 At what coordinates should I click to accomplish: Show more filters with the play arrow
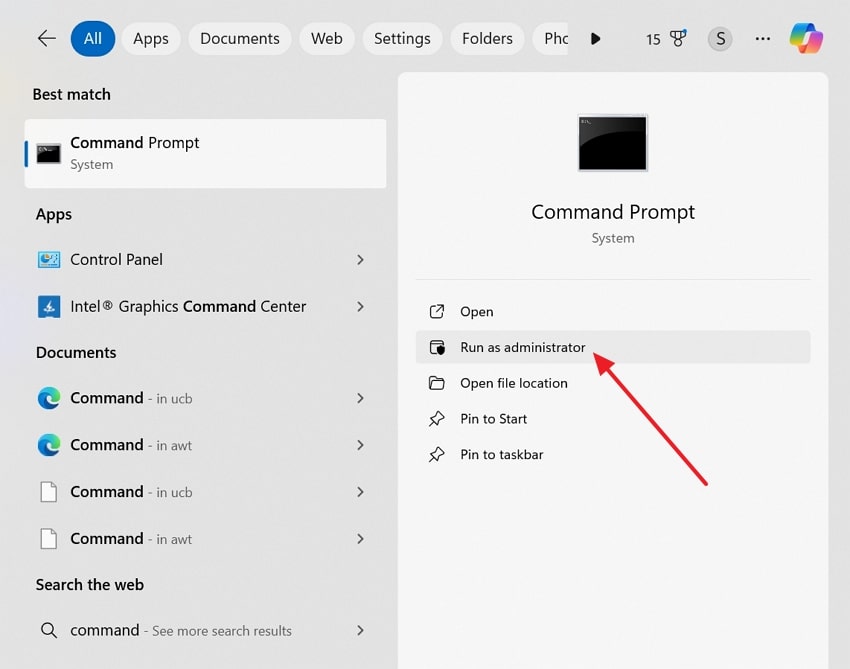coord(596,39)
